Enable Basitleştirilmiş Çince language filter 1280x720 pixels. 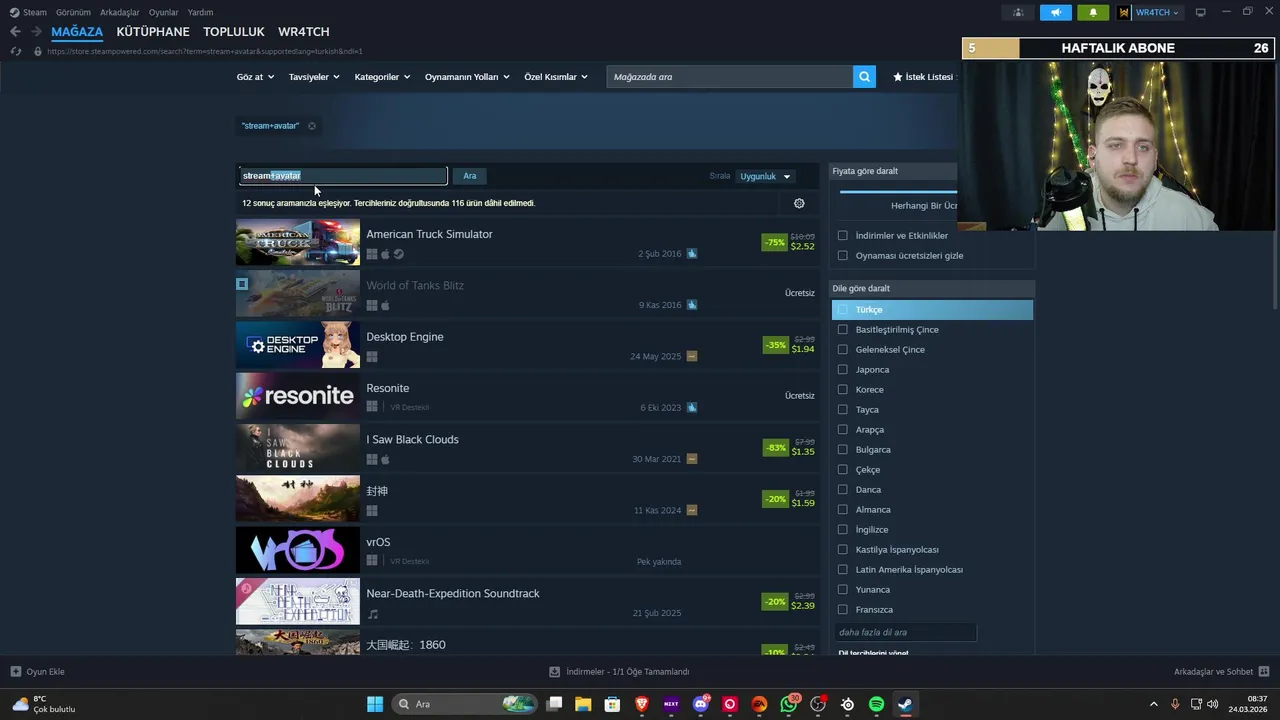(843, 330)
